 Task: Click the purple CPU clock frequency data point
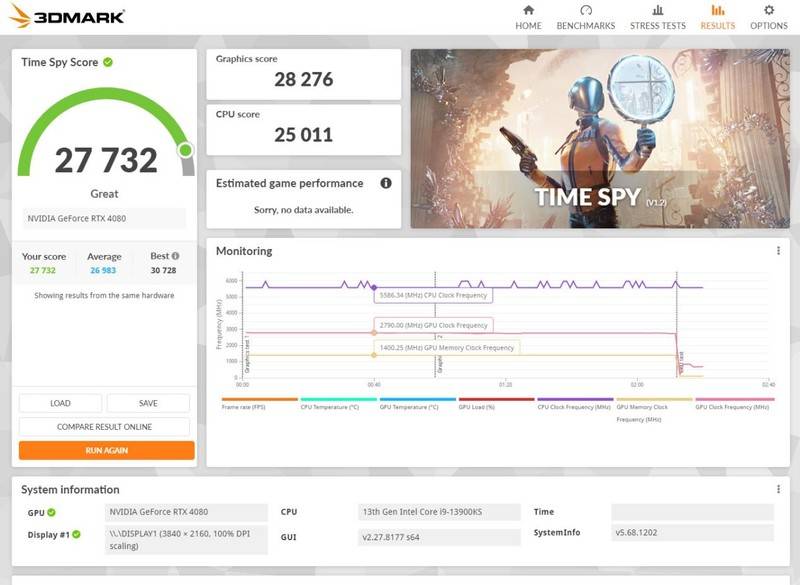[x=374, y=288]
